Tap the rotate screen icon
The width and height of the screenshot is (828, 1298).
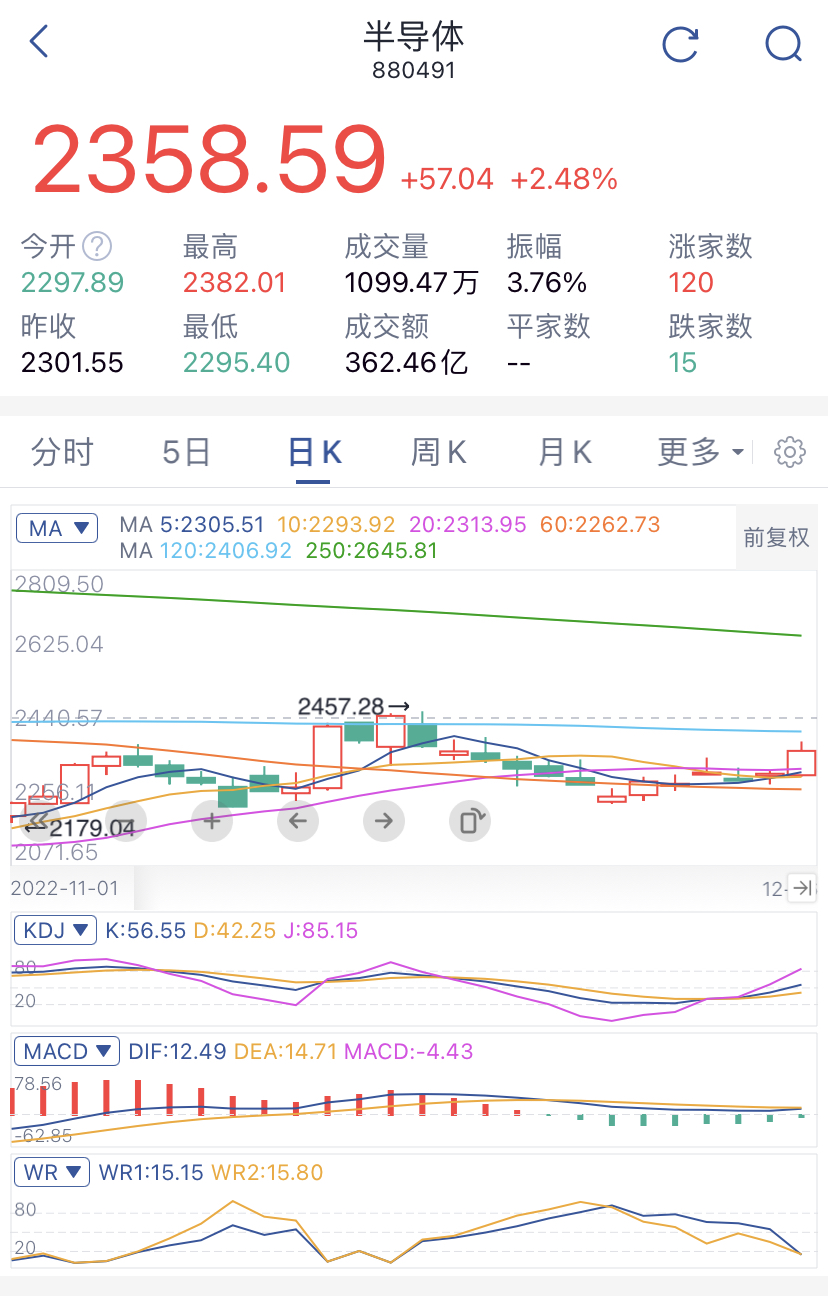pyautogui.click(x=469, y=822)
